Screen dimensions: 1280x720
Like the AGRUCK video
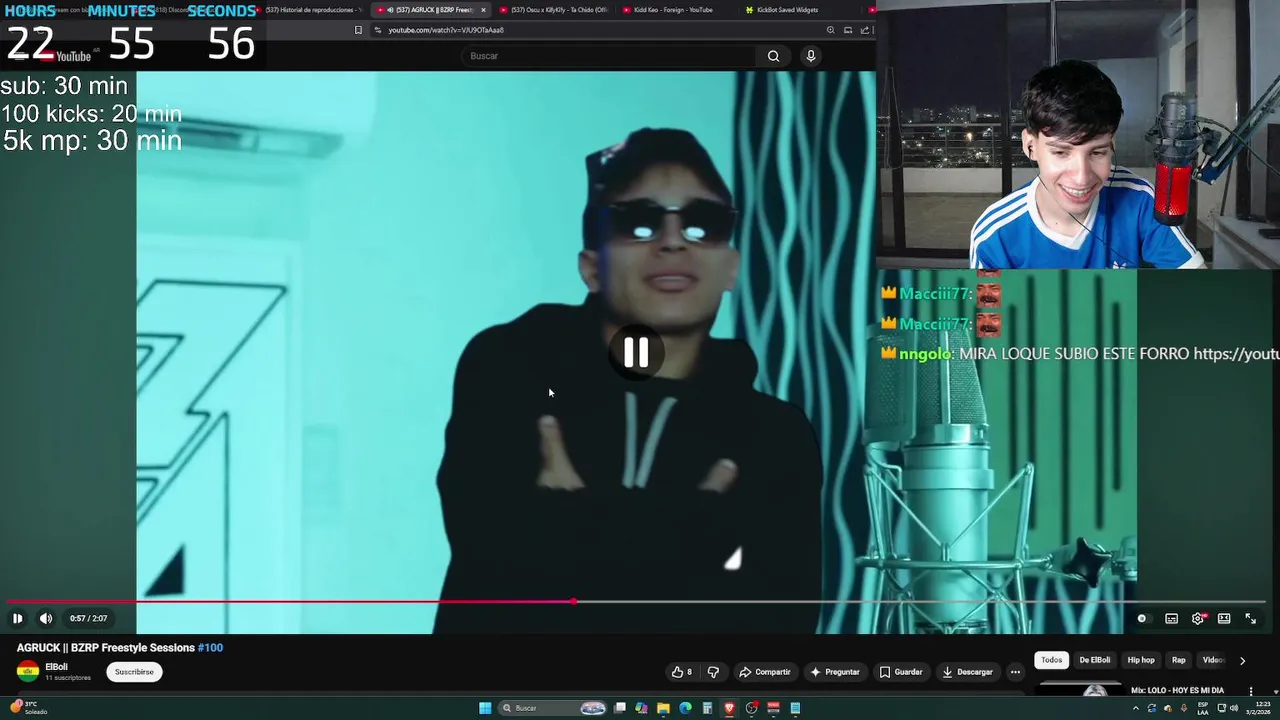tap(682, 672)
